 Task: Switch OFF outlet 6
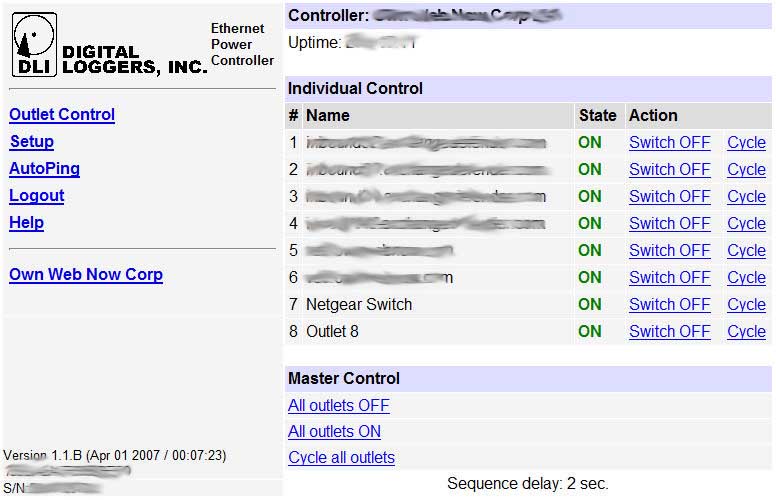coord(669,278)
